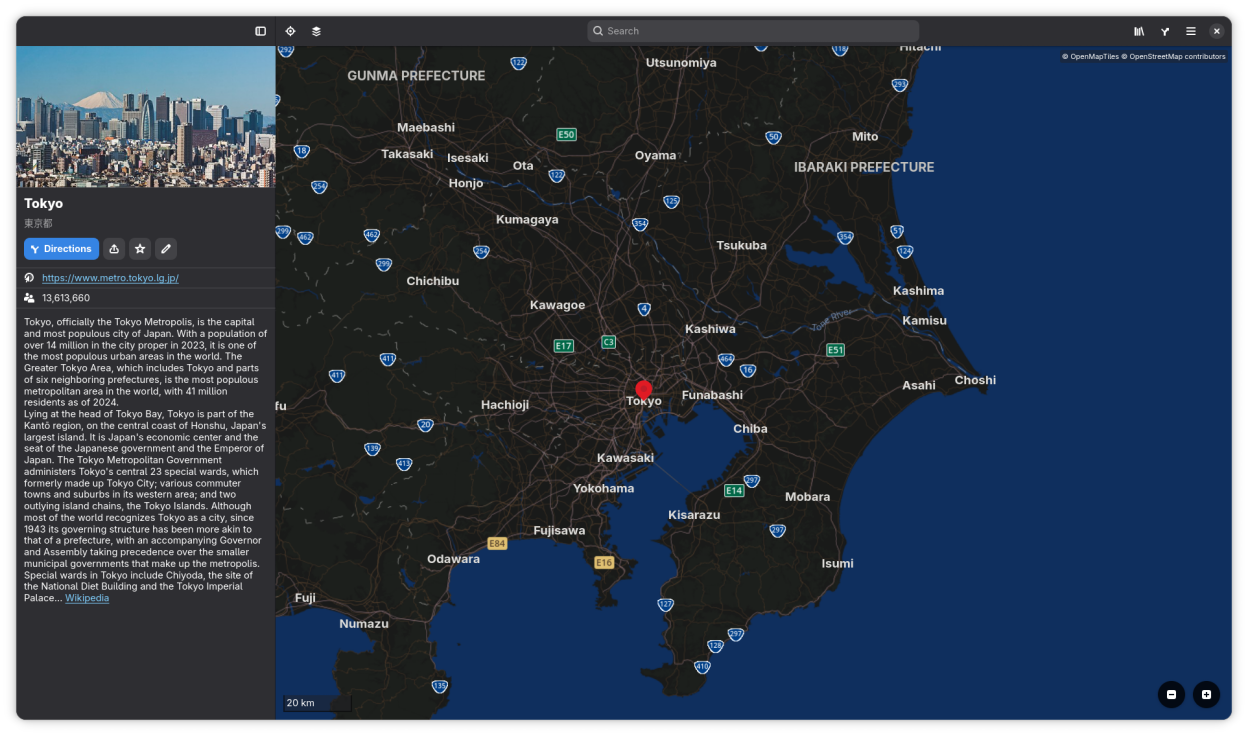Zoom in the map with plus

pos(1206,695)
